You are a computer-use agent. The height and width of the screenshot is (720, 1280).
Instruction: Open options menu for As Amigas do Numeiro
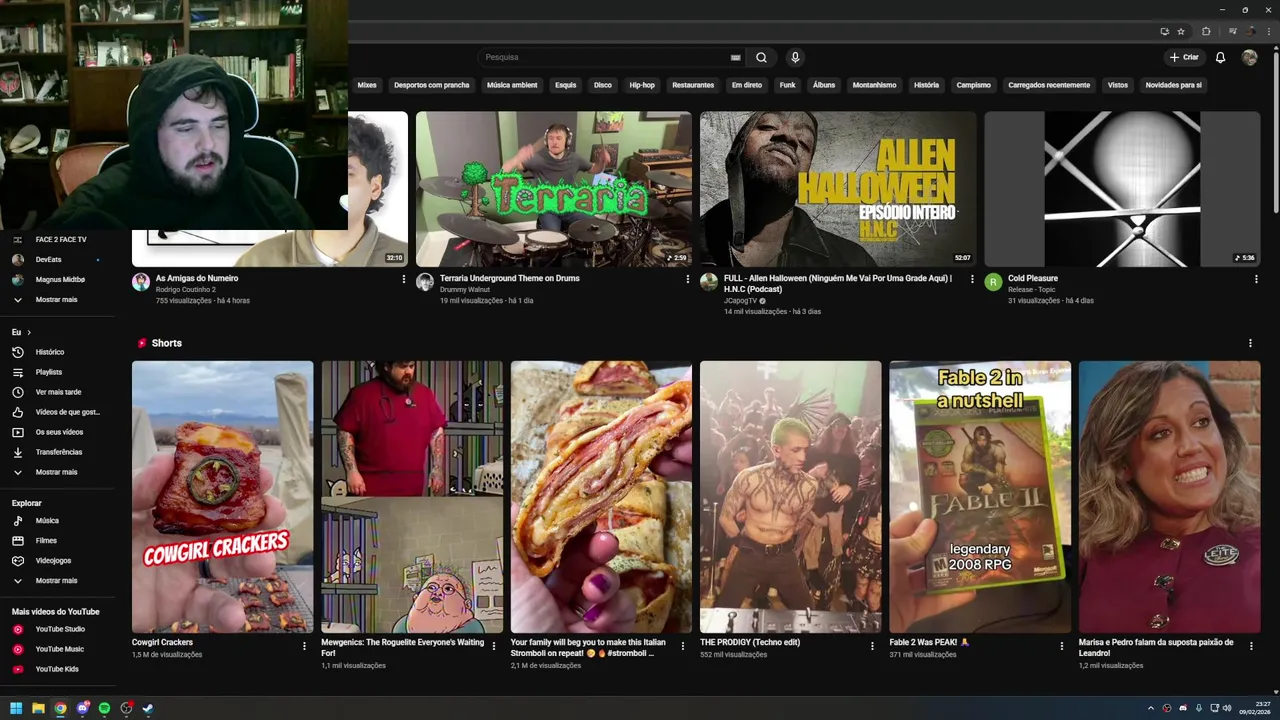pos(404,279)
